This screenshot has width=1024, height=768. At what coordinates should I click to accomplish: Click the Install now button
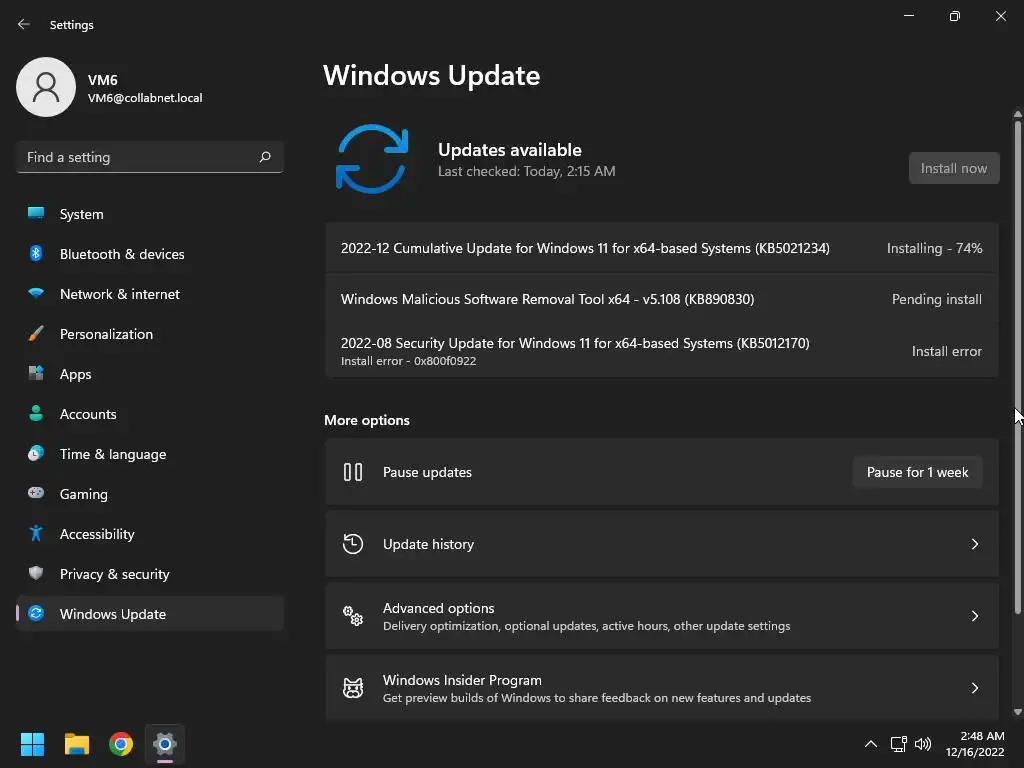[954, 168]
